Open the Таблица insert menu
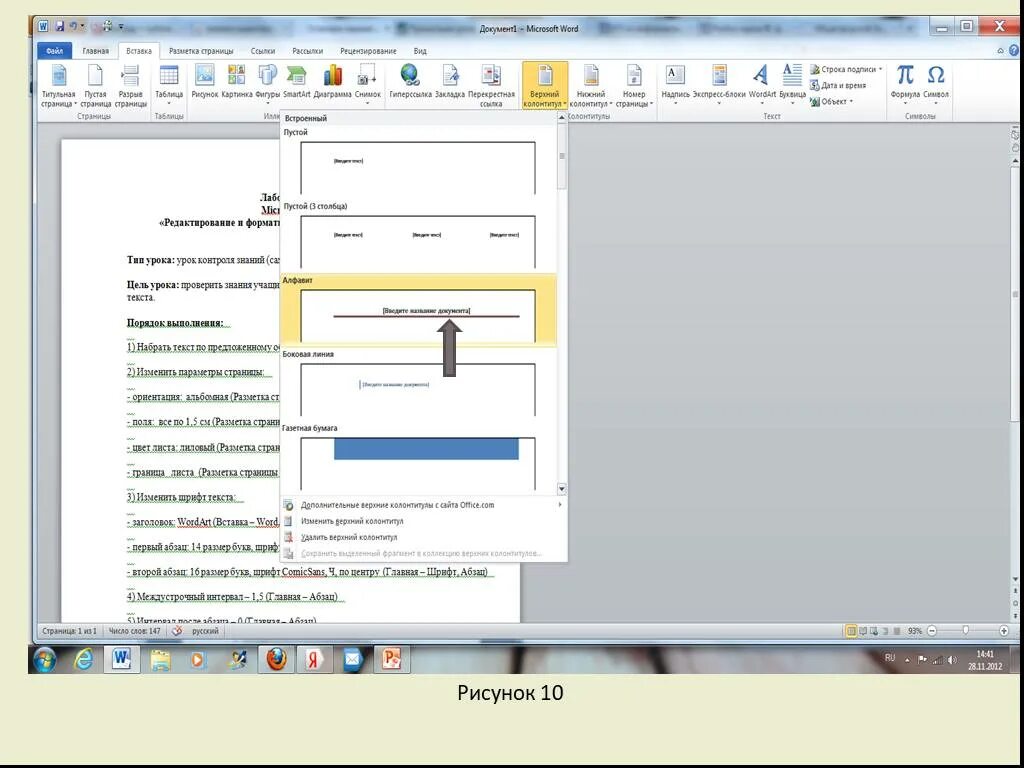This screenshot has width=1024, height=768. click(168, 86)
